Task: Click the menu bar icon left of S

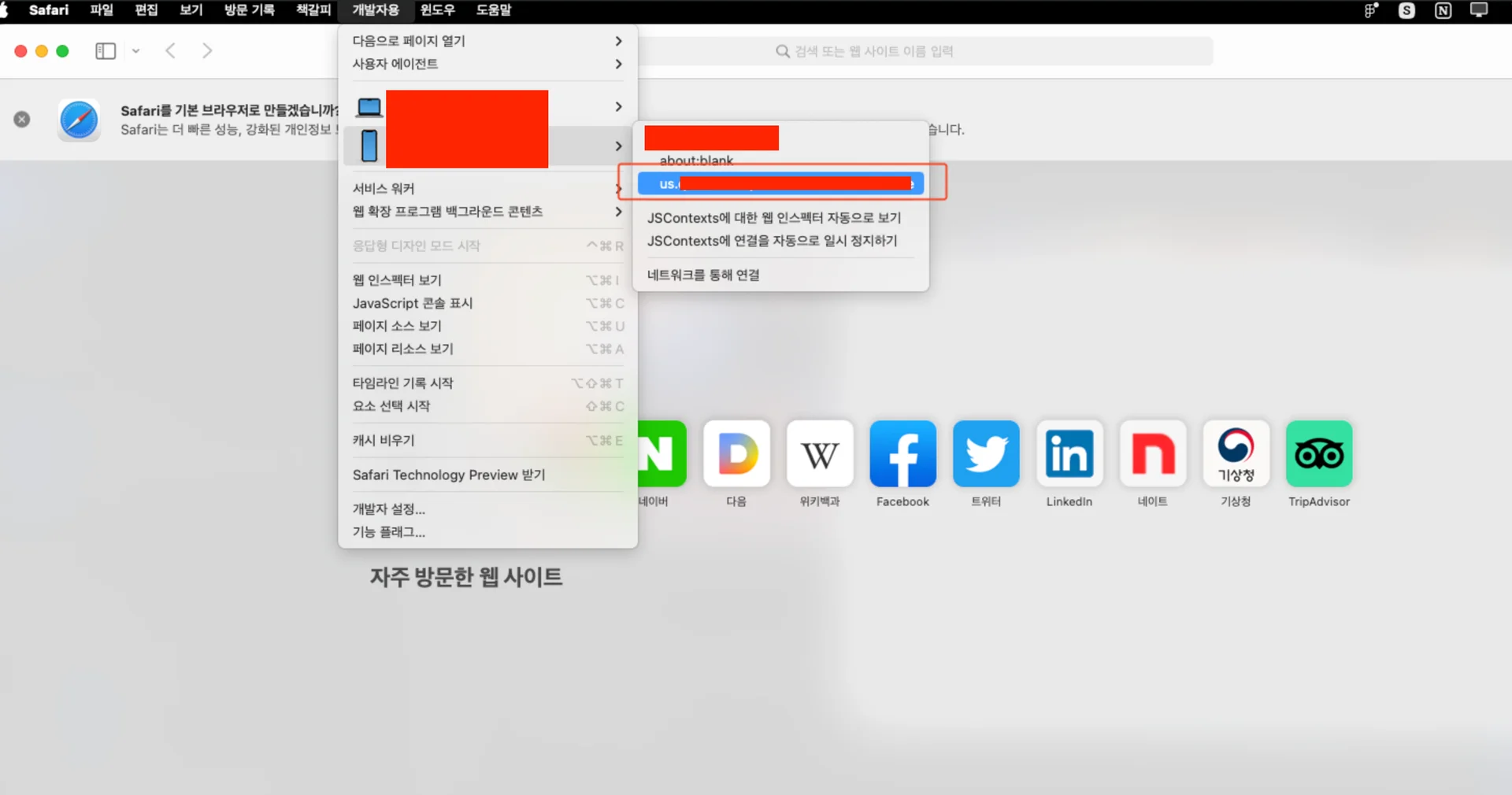Action: [x=1371, y=10]
